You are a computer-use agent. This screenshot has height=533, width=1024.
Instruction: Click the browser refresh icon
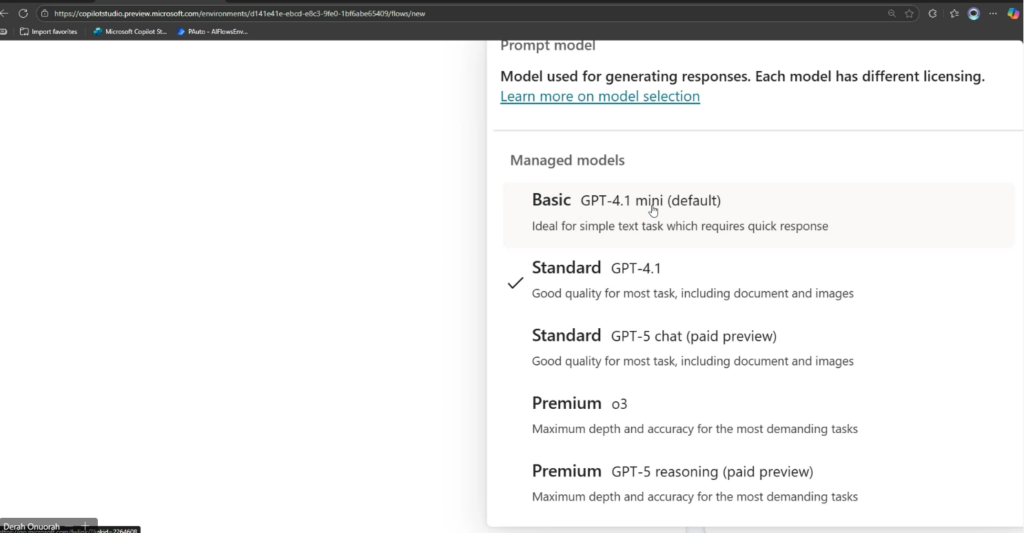(x=23, y=13)
